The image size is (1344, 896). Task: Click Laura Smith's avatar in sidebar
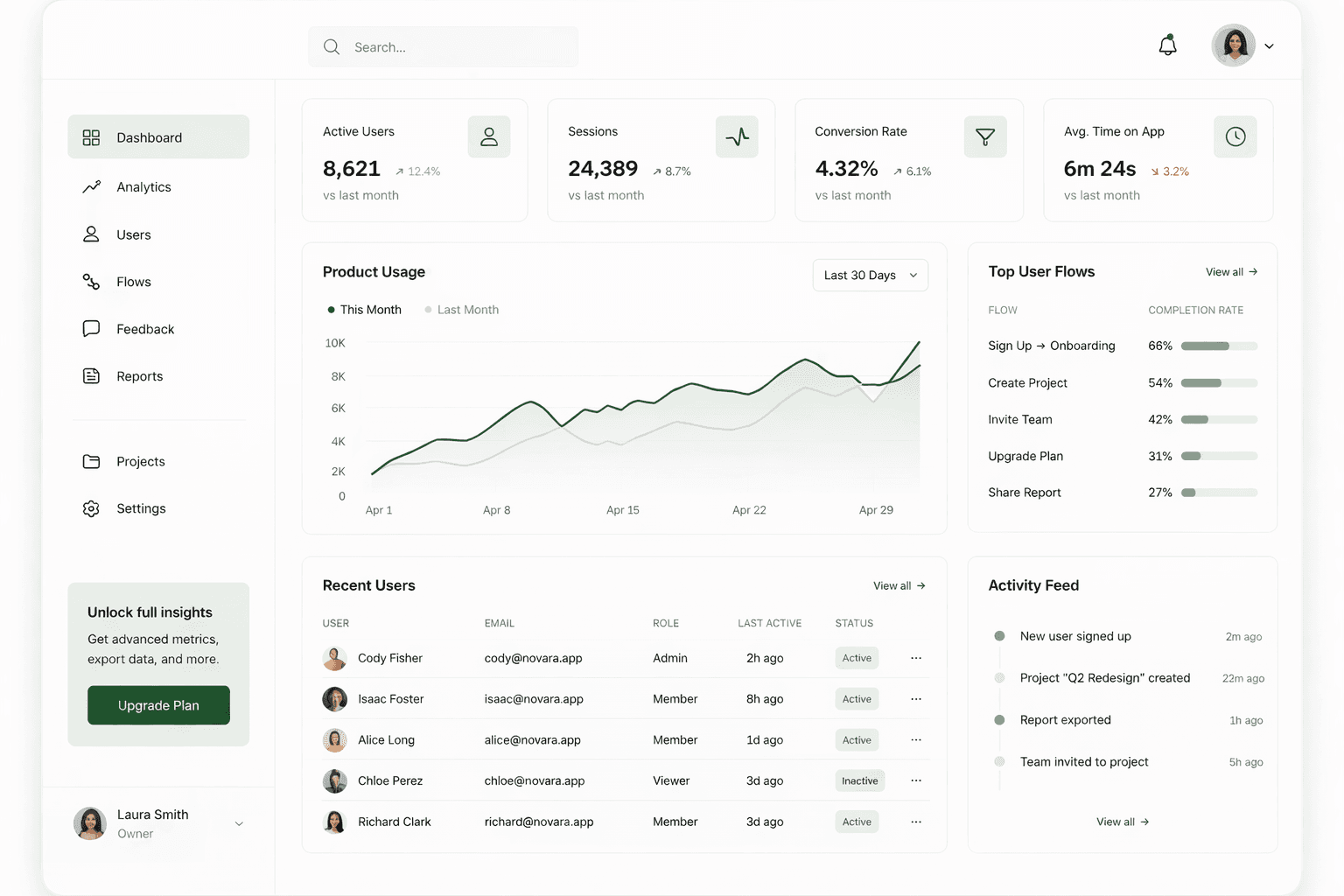pyautogui.click(x=90, y=823)
